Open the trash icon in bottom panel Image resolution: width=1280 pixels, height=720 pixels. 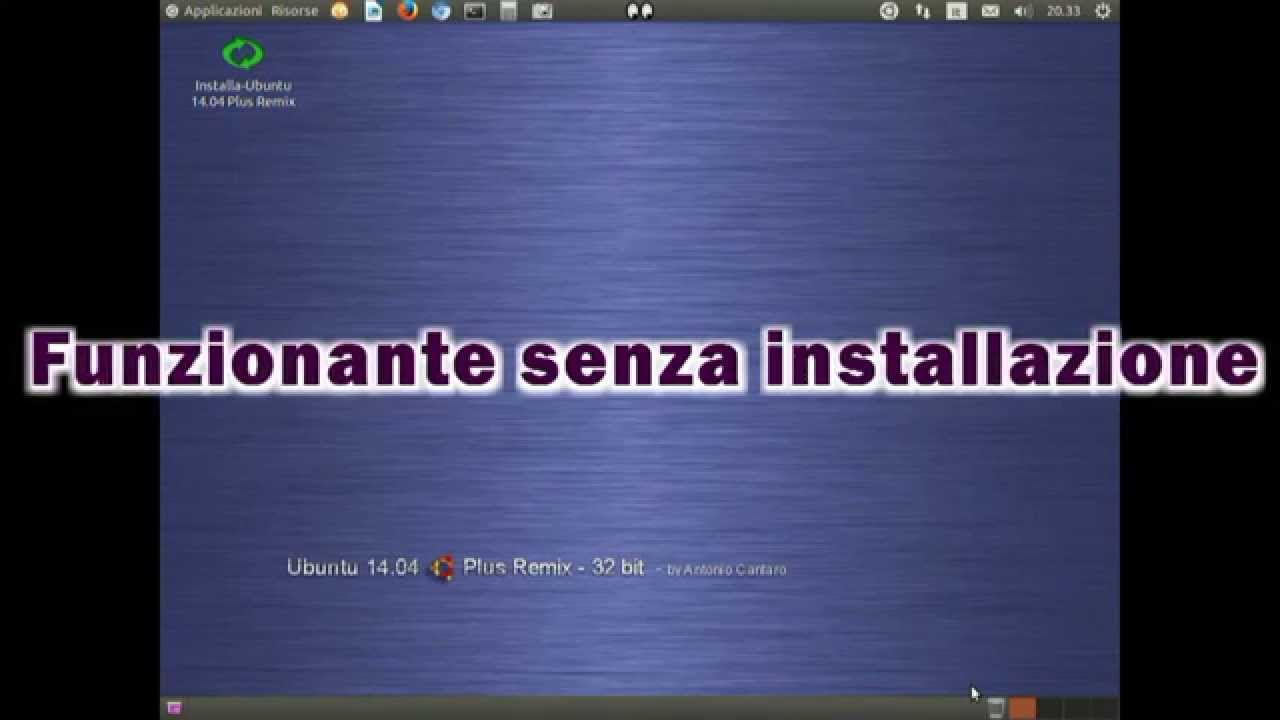(995, 708)
